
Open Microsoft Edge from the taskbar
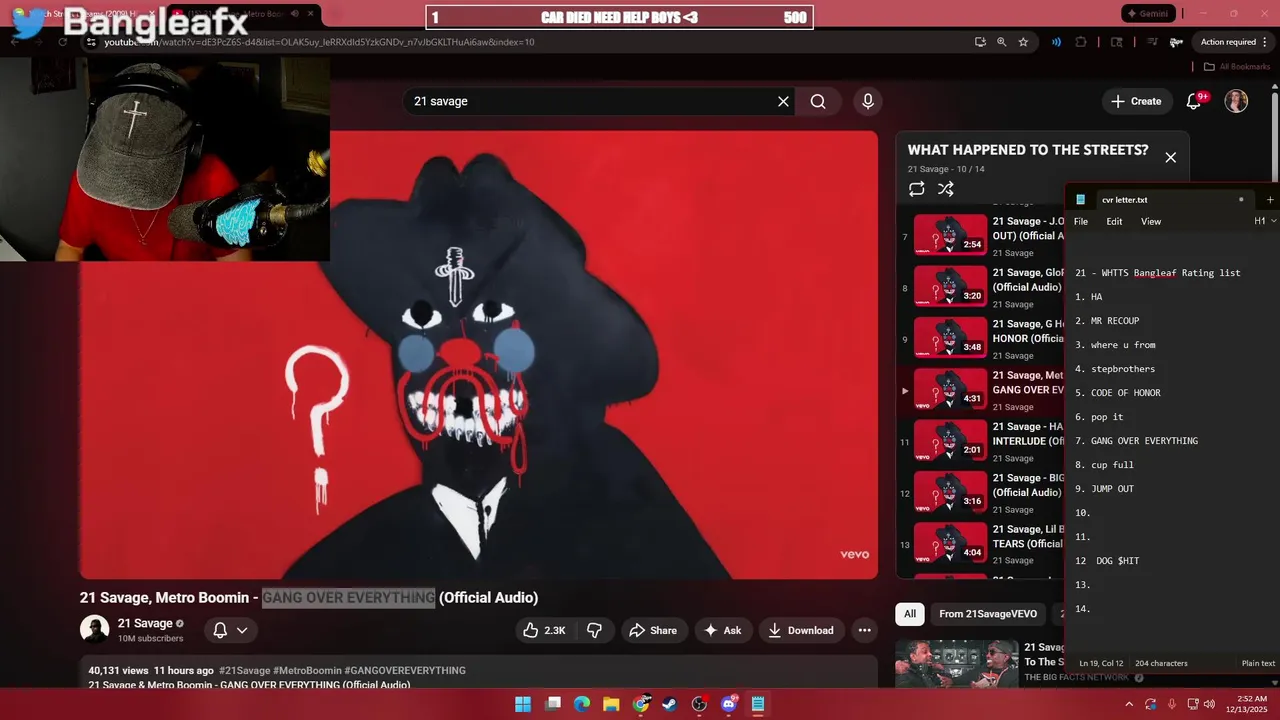pos(582,704)
